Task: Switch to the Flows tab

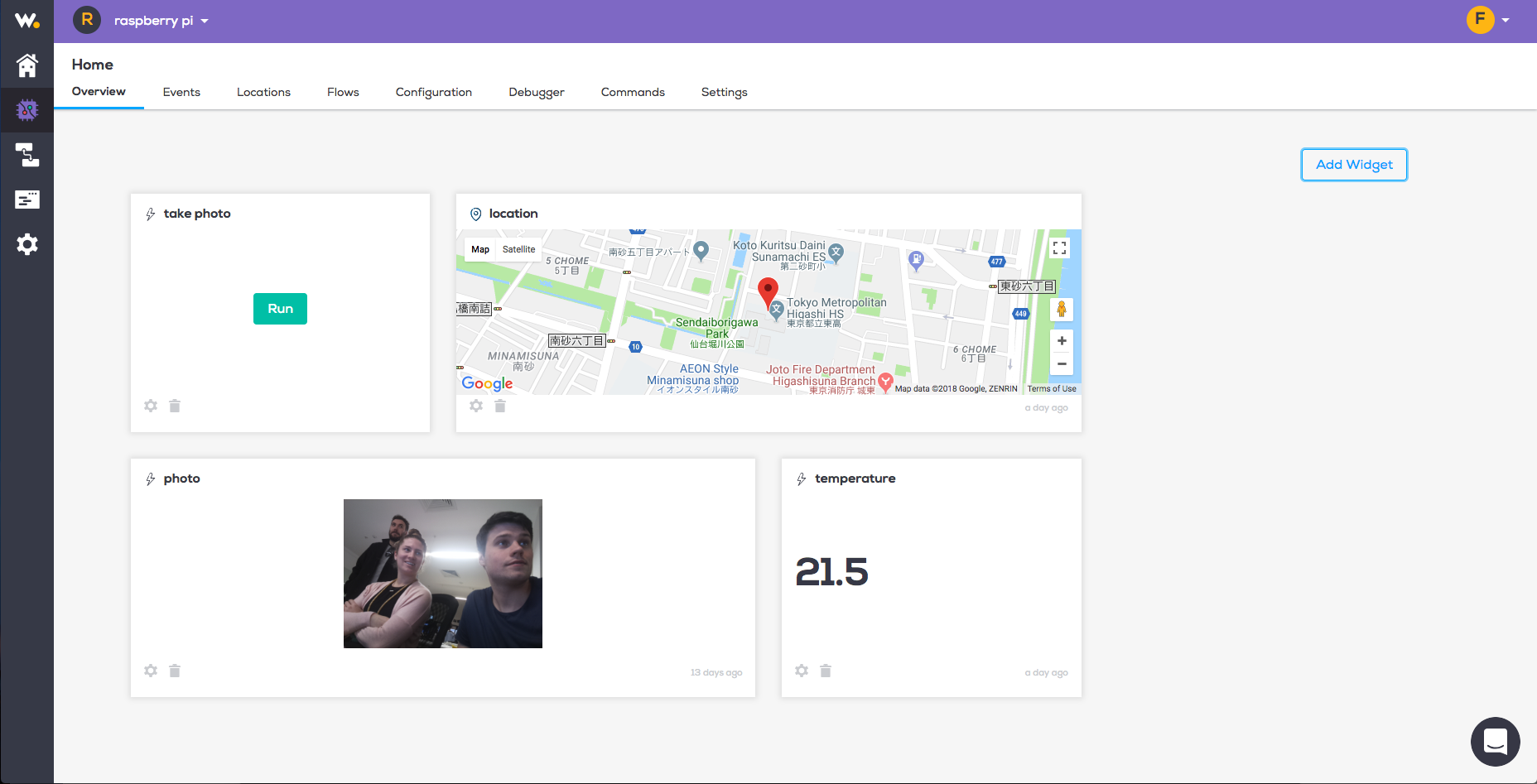Action: coord(343,92)
